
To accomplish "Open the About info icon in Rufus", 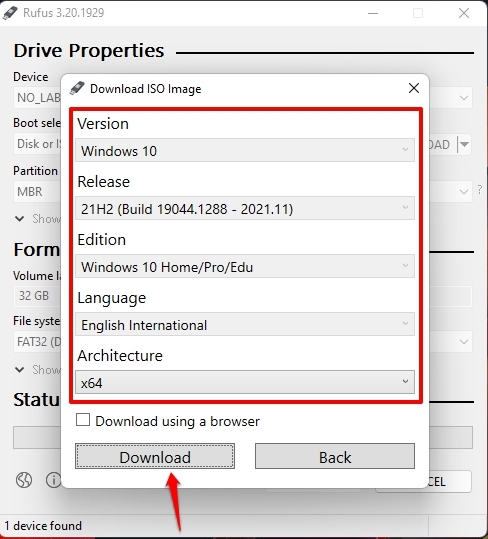I will point(53,480).
